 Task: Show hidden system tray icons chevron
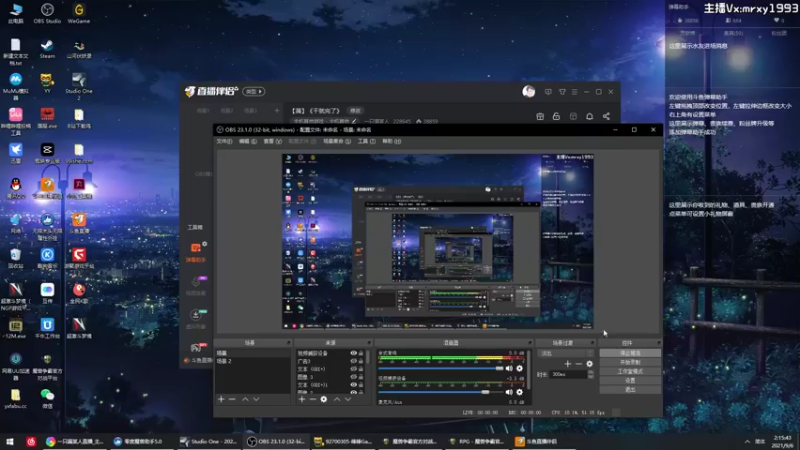coord(747,441)
